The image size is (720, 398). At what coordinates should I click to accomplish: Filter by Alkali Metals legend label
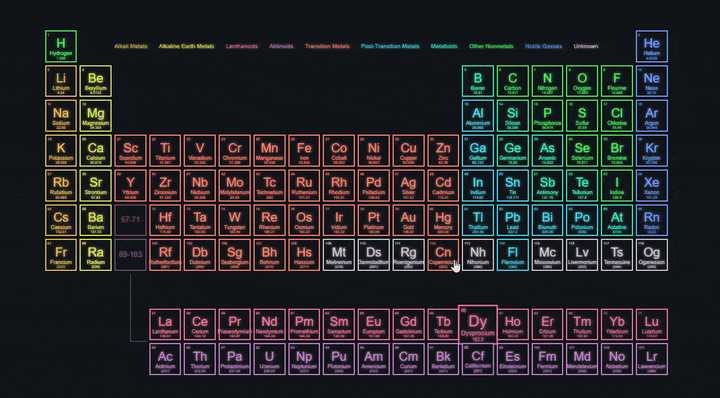(131, 46)
